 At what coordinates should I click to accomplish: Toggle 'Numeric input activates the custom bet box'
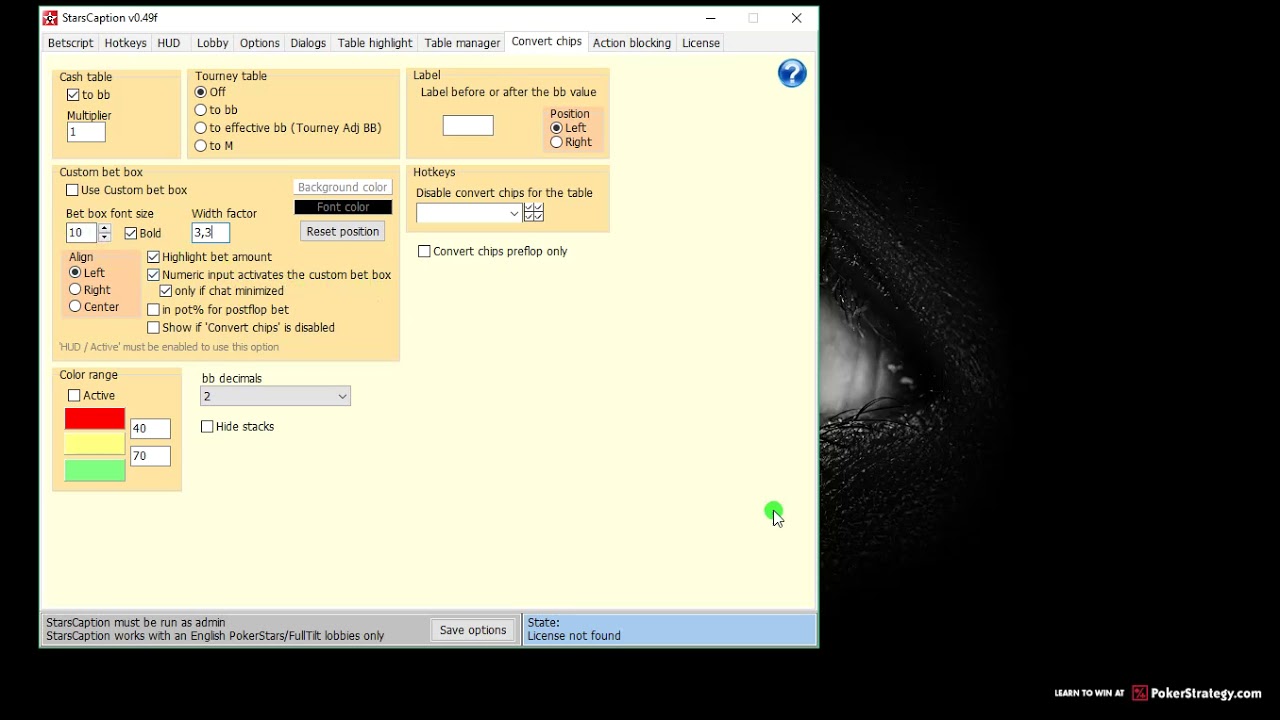(x=153, y=275)
